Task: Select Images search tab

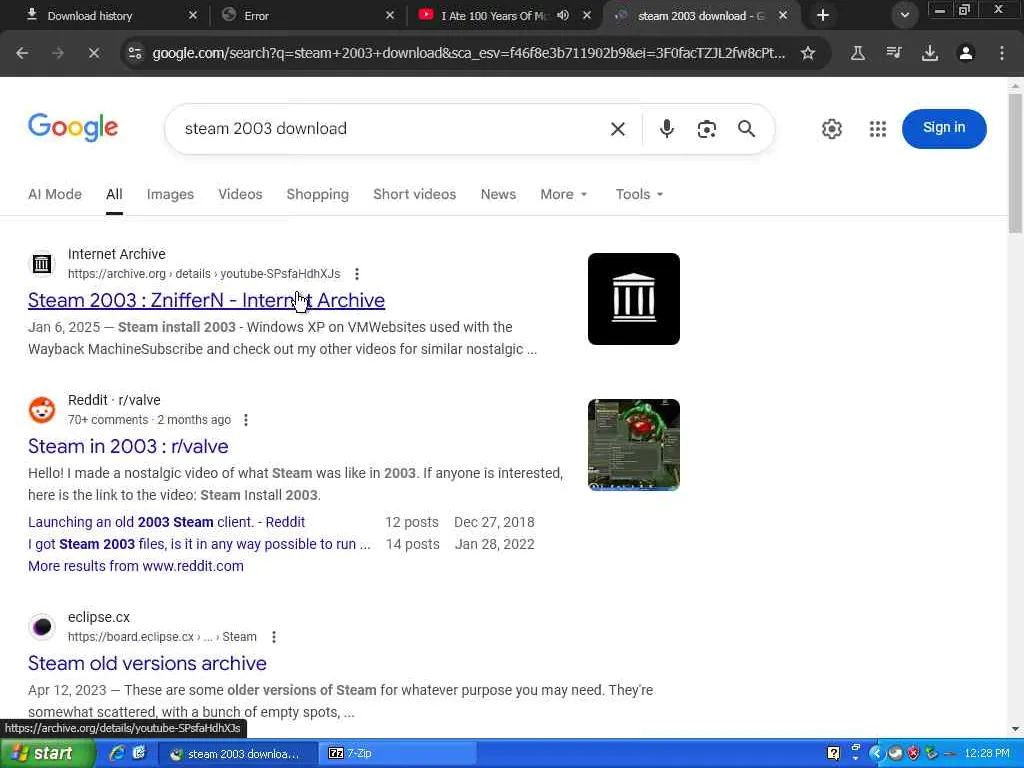Action: click(170, 195)
